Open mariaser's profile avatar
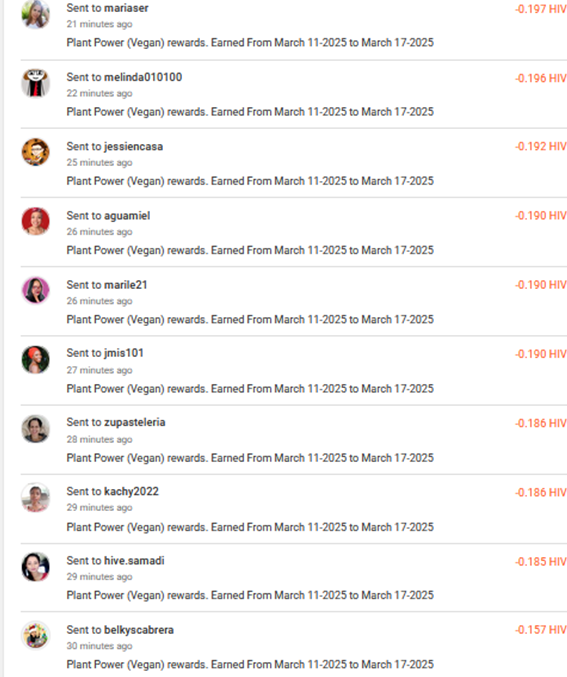Image resolution: width=567 pixels, height=677 pixels. pyautogui.click(x=35, y=14)
